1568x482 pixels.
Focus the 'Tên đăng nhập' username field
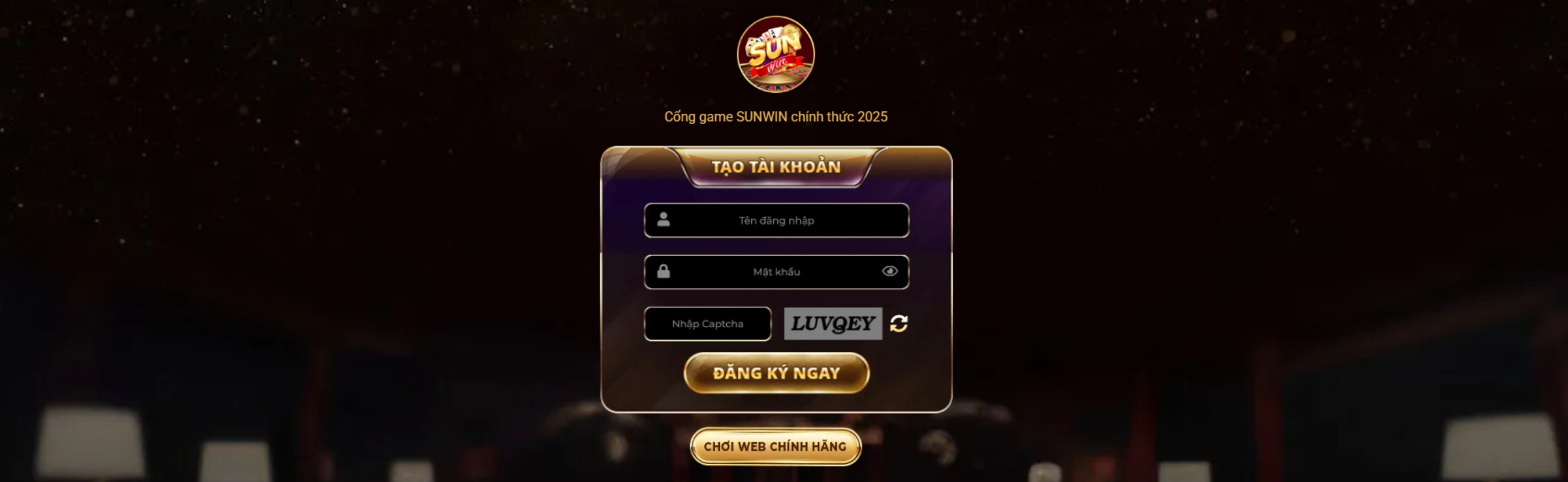tap(776, 220)
